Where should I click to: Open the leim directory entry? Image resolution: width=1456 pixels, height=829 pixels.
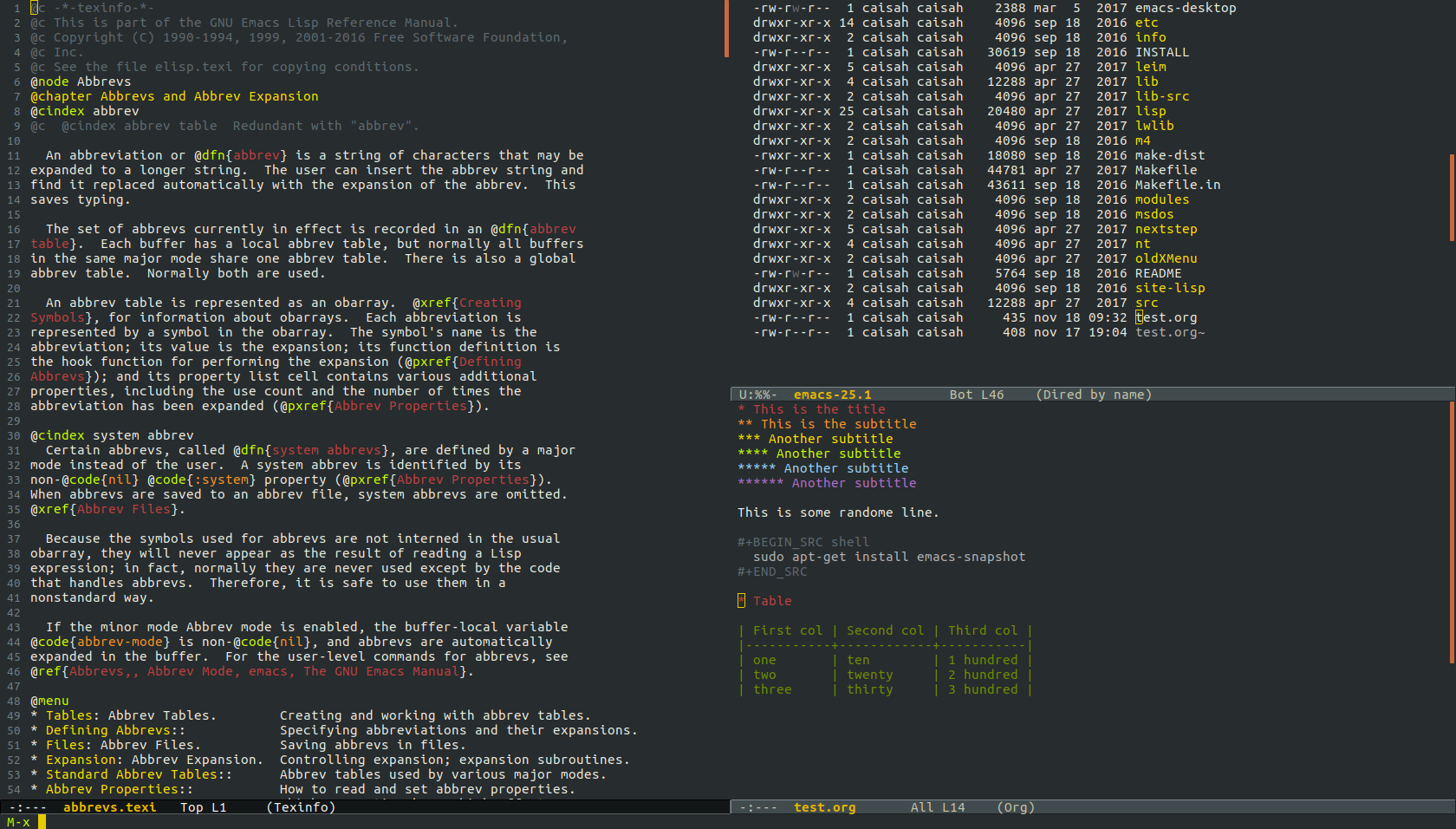click(1151, 67)
